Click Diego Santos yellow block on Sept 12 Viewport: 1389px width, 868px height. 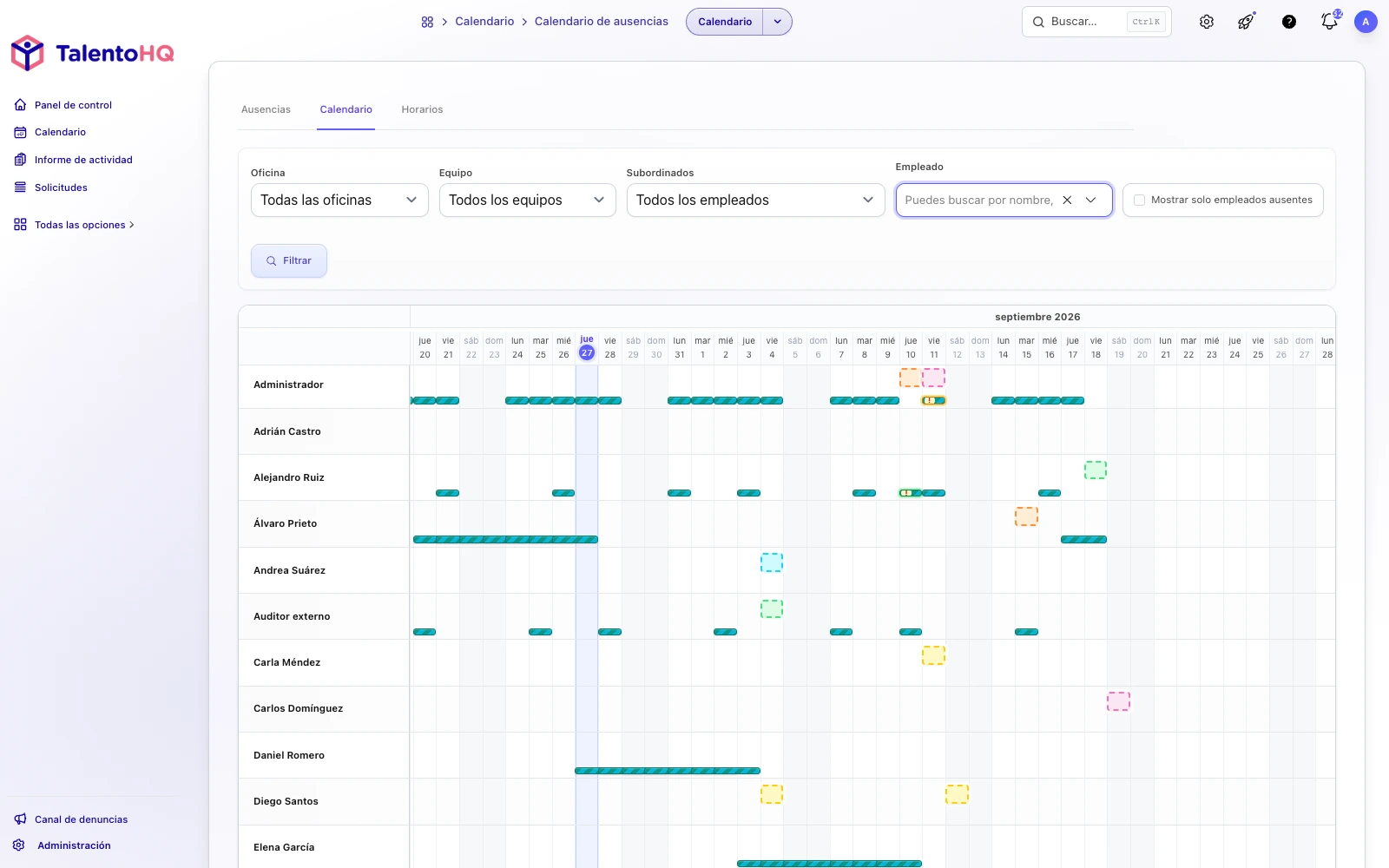(x=957, y=794)
